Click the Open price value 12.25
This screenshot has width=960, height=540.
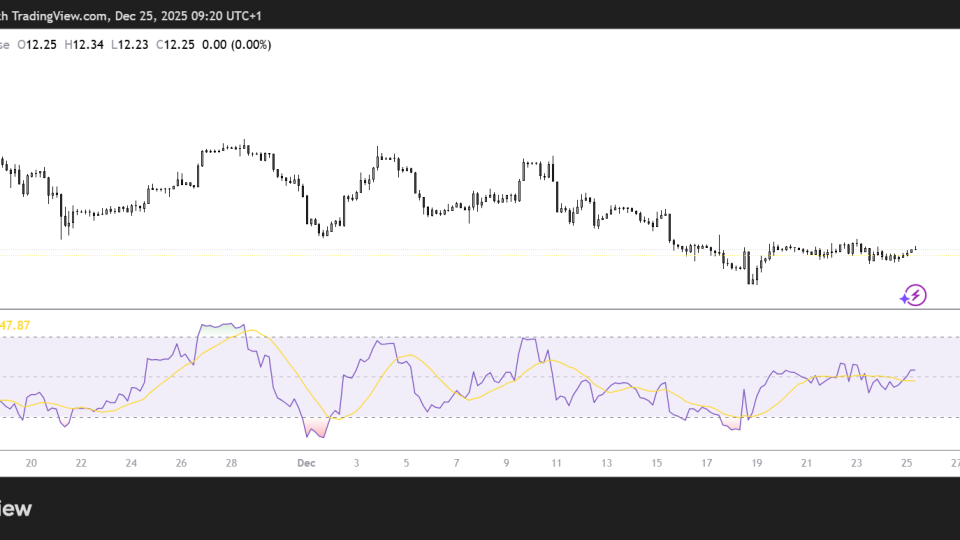pyautogui.click(x=41, y=45)
